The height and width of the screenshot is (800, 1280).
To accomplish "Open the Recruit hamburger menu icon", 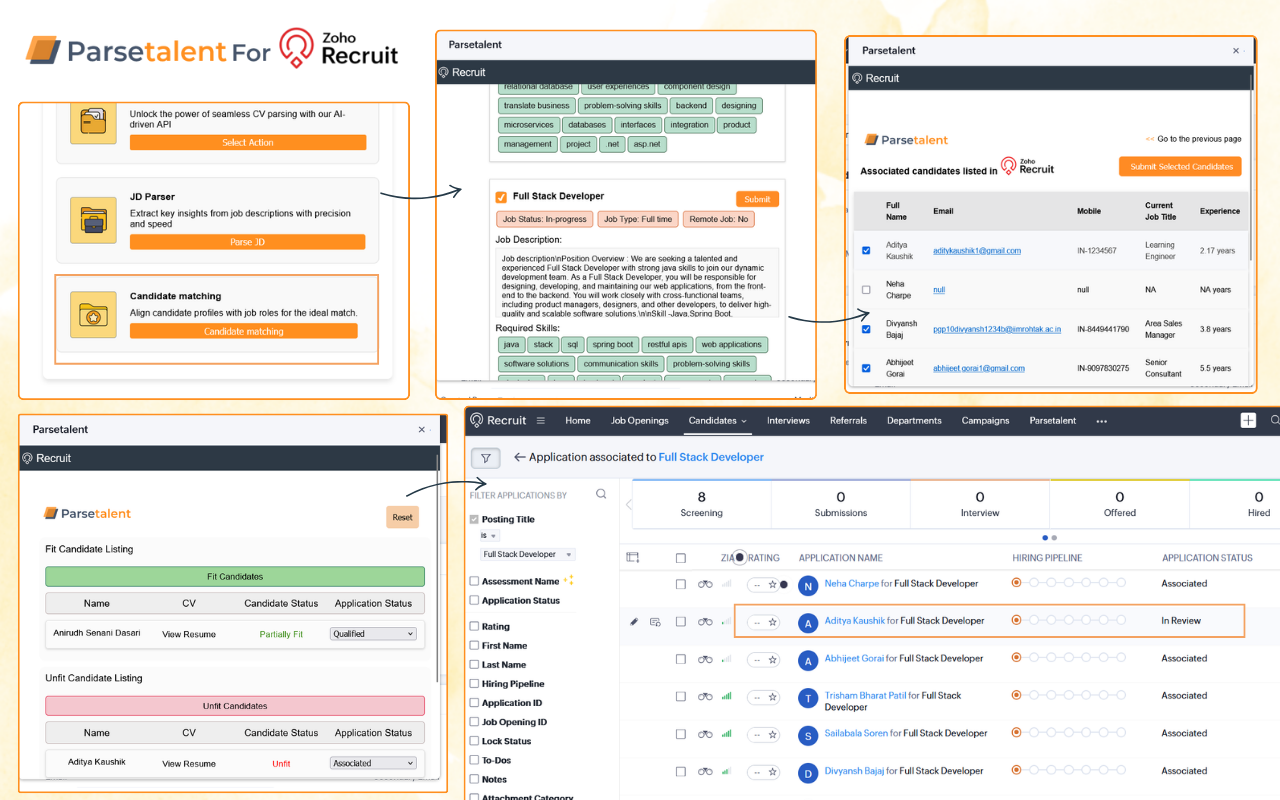I will pos(541,421).
